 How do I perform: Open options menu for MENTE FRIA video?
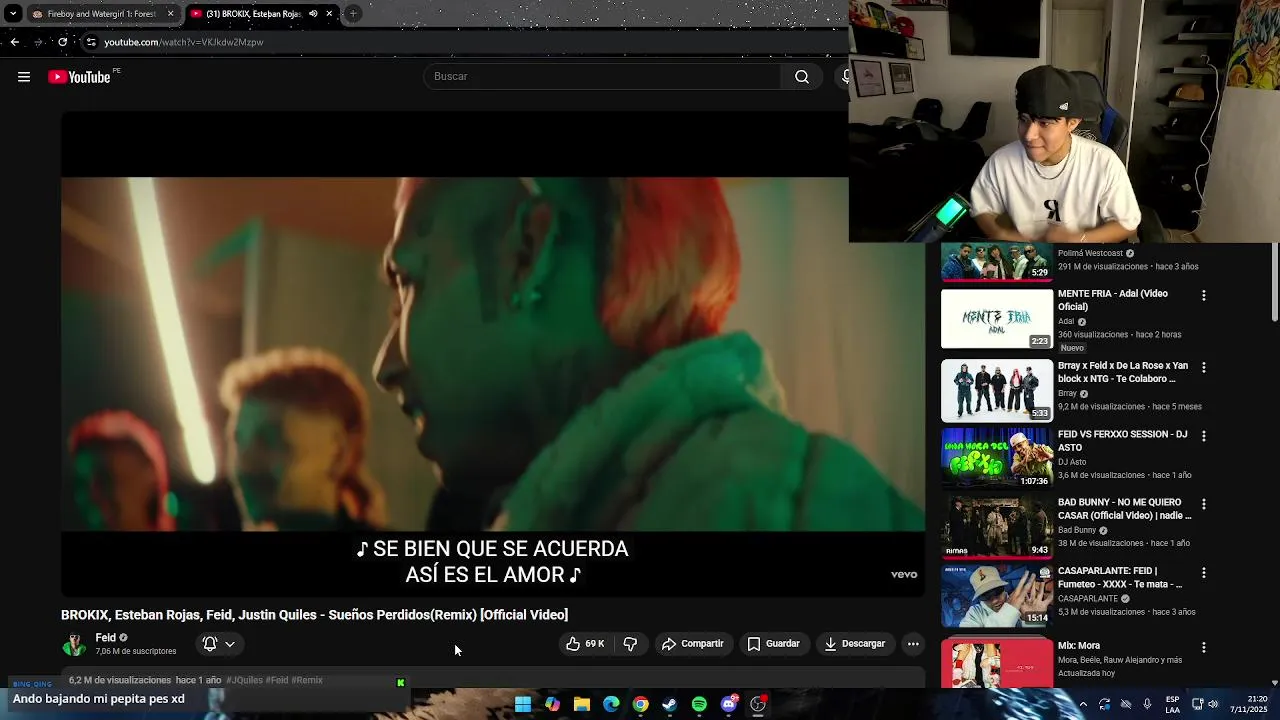point(1203,296)
